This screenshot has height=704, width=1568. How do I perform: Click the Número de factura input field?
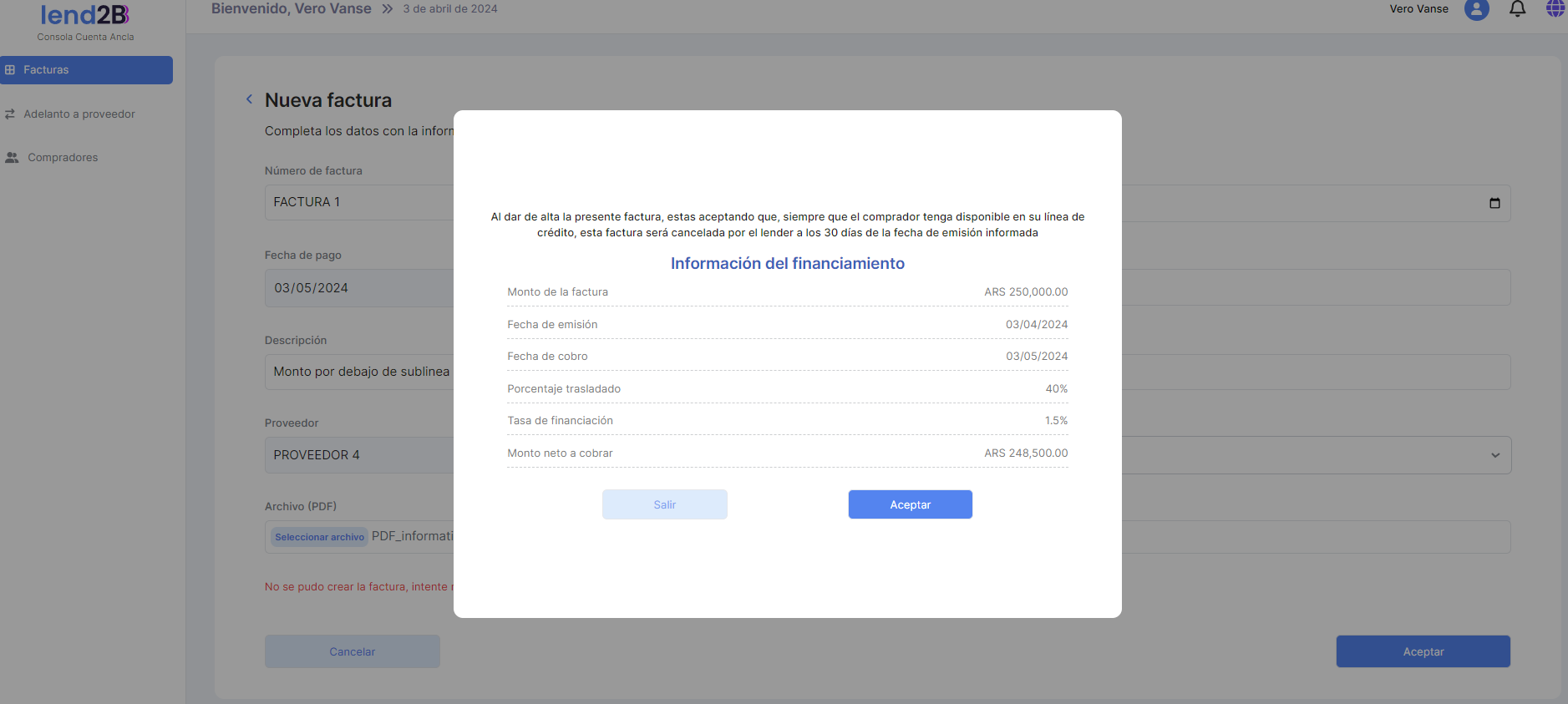(359, 202)
